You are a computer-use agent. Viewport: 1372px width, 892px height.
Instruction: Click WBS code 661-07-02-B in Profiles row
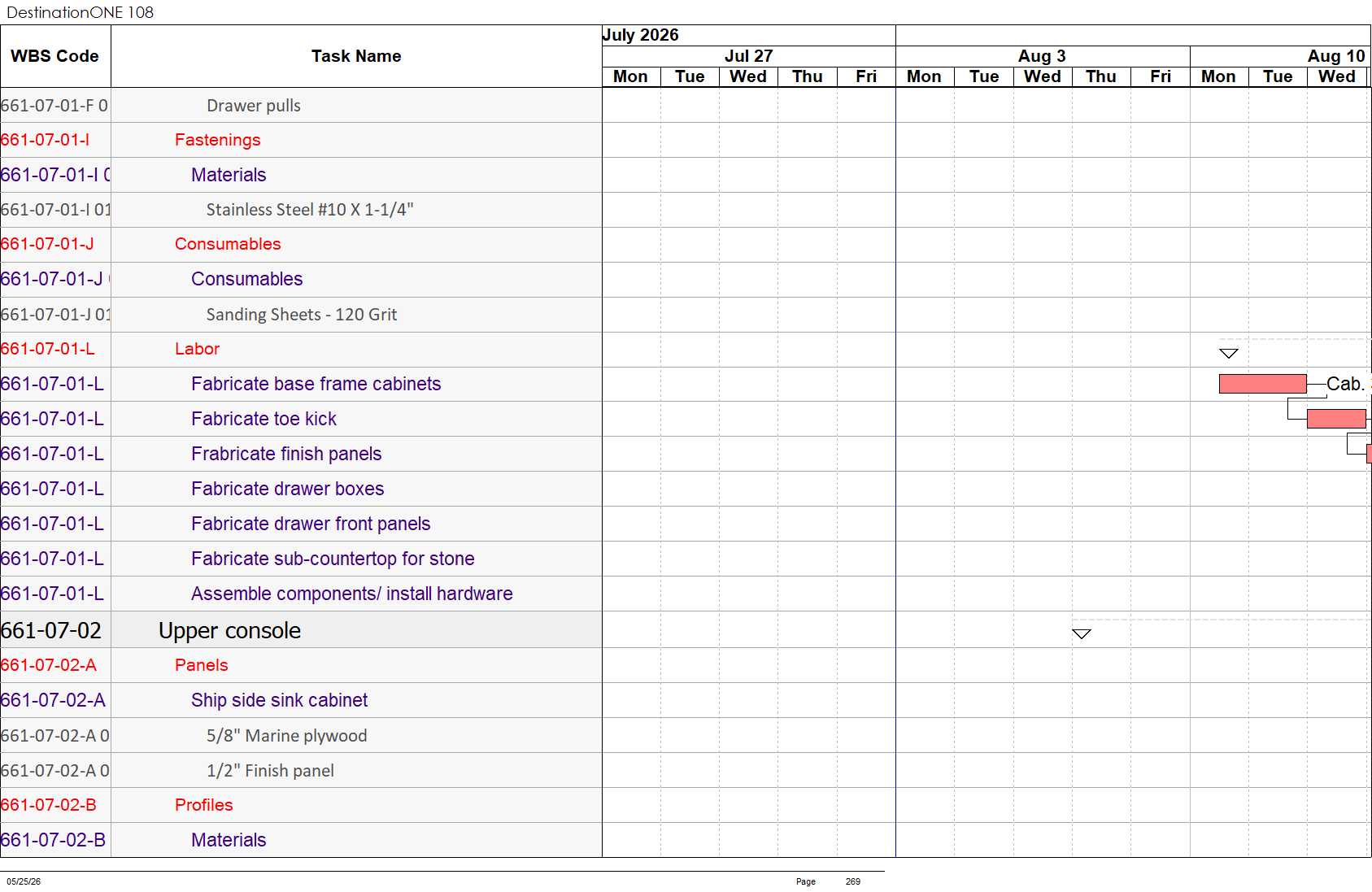coord(49,805)
